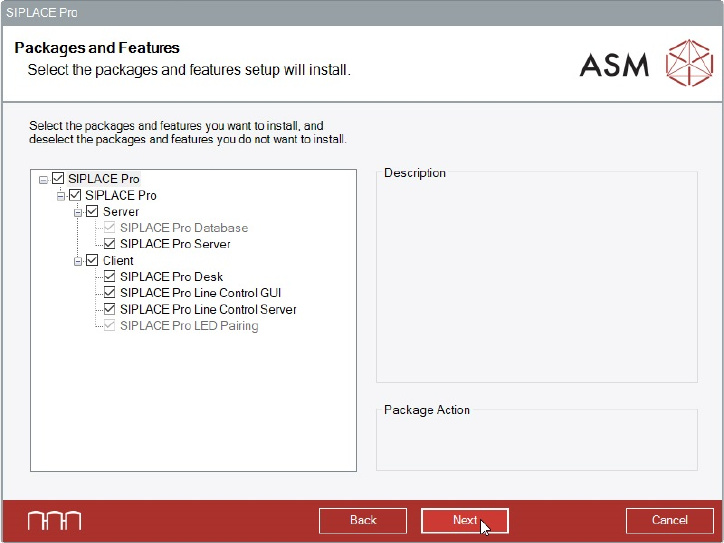The image size is (724, 543).
Task: Collapse the root SIPLACE Pro tree node
Action: (43, 179)
